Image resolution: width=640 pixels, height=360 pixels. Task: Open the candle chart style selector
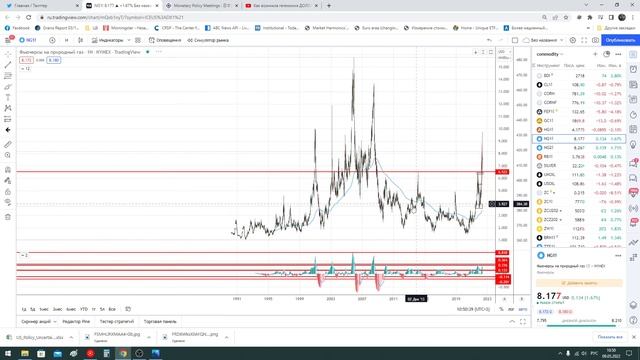tap(80, 40)
